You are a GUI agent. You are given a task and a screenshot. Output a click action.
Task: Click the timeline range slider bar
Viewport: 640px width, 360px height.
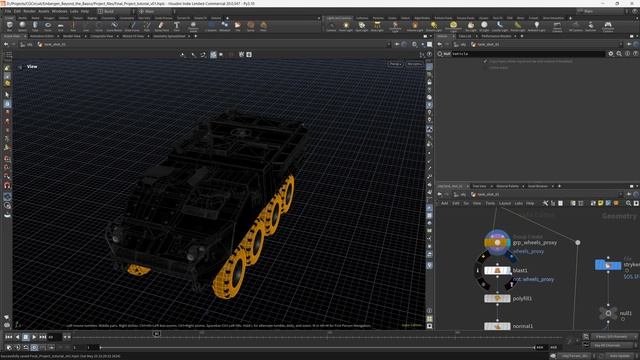318,347
